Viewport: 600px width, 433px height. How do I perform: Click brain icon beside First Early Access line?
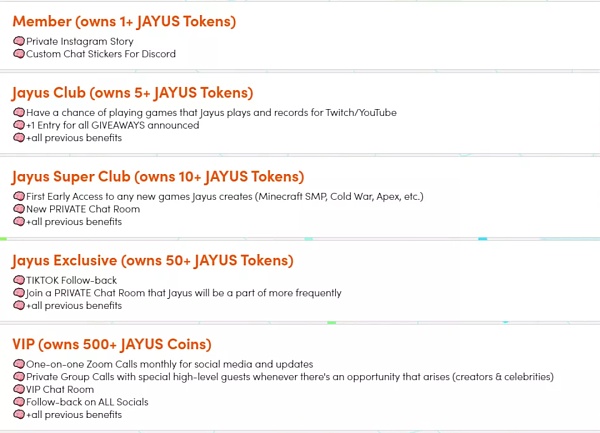(19, 197)
